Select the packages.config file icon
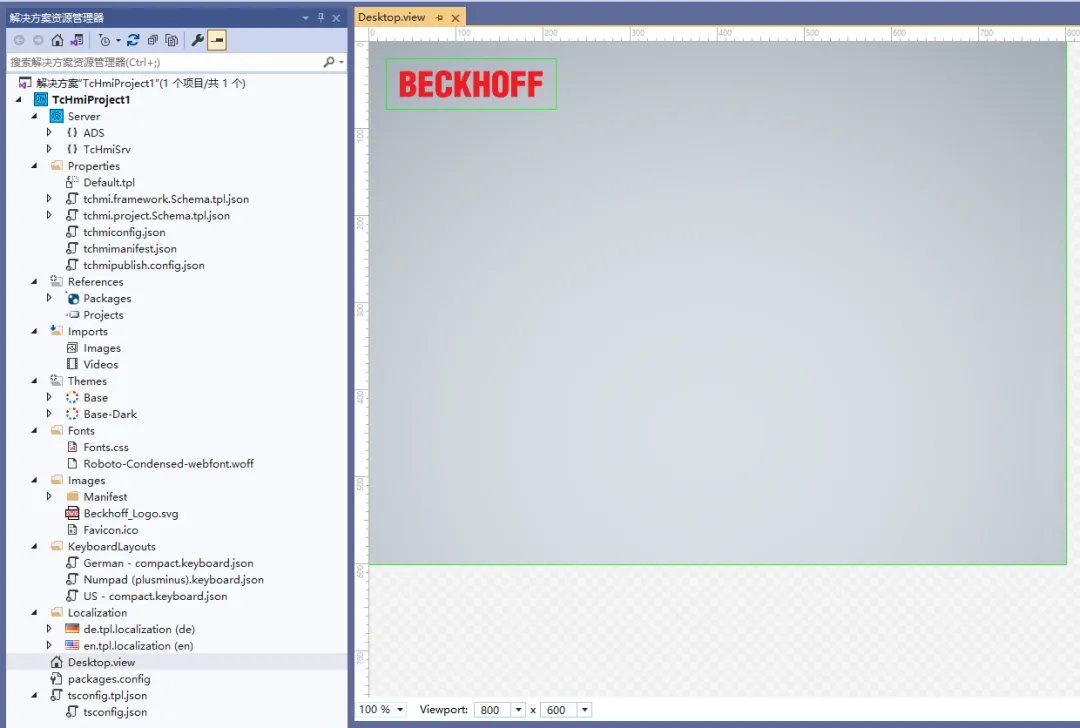This screenshot has height=728, width=1080. point(56,678)
